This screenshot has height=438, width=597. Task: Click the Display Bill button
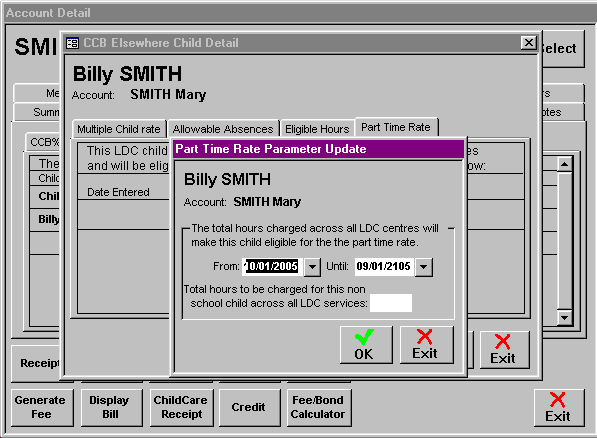110,407
